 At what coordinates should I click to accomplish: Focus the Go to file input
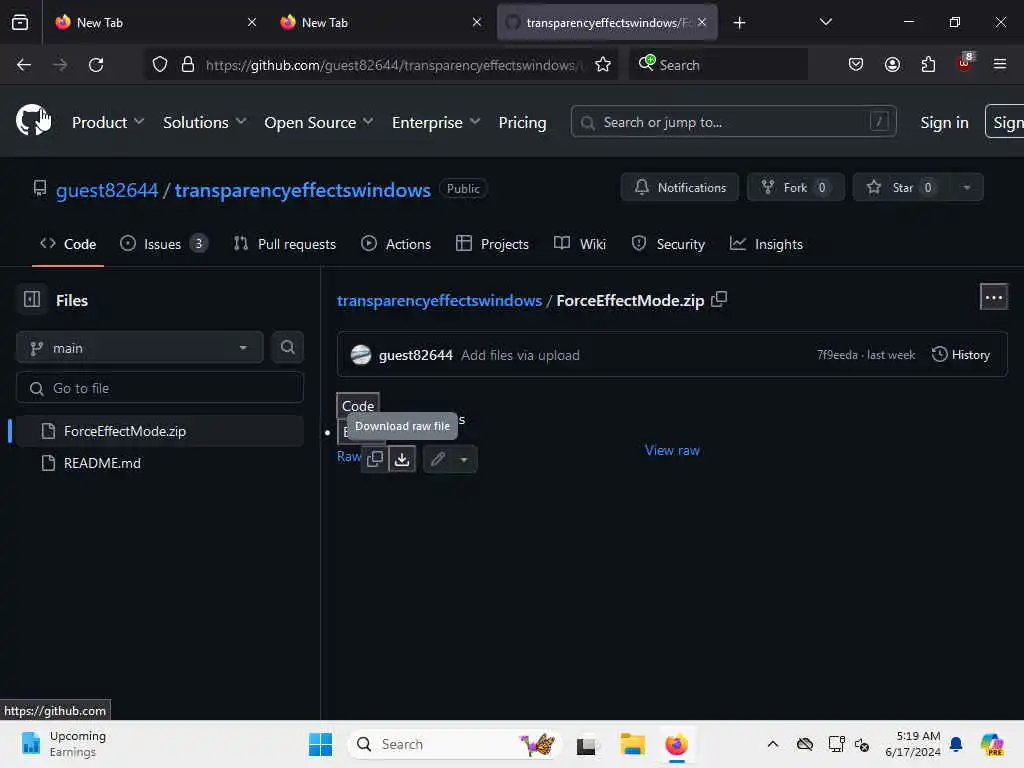(159, 388)
